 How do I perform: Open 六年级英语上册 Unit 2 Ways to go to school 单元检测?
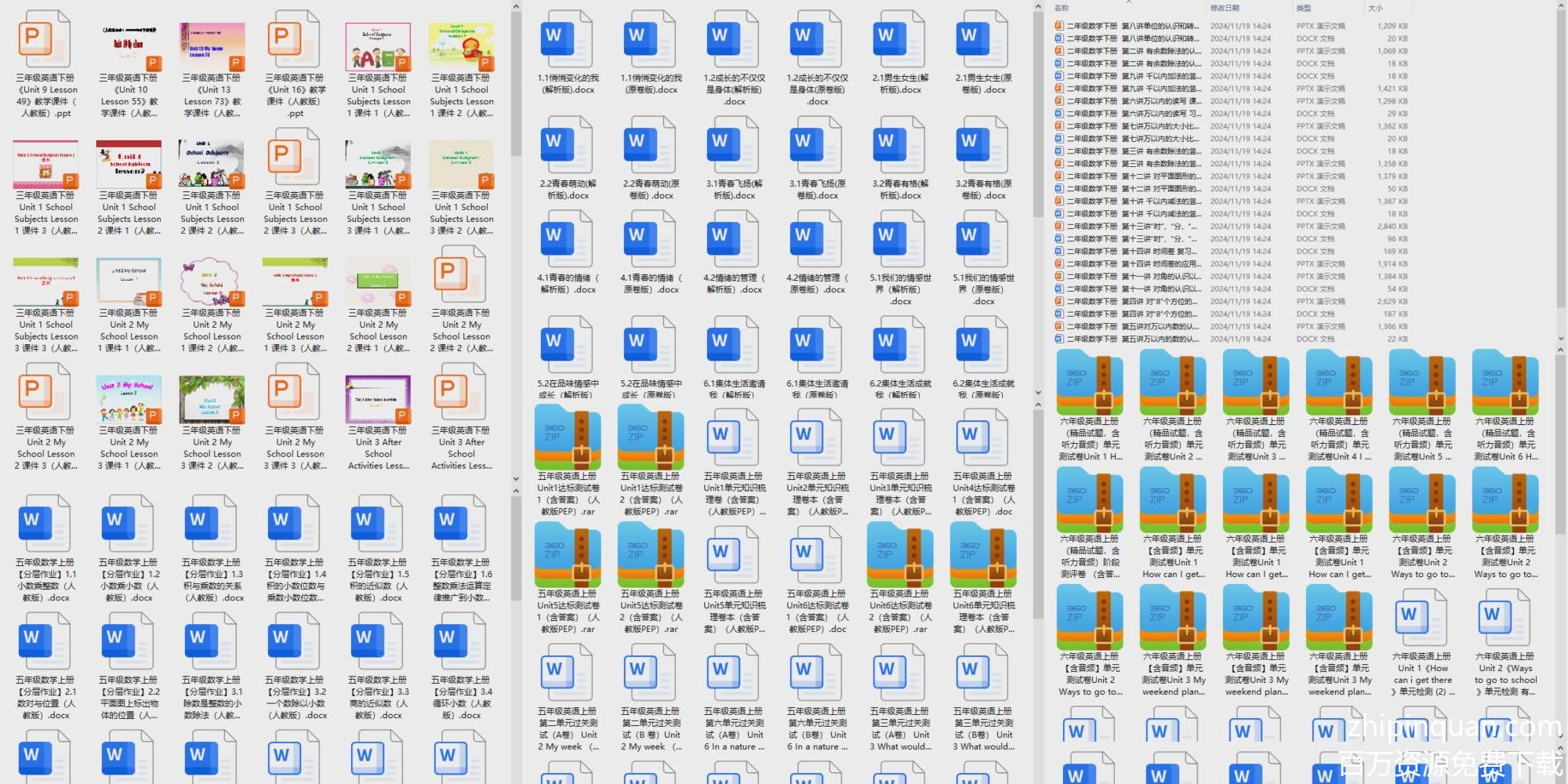(x=1504, y=619)
